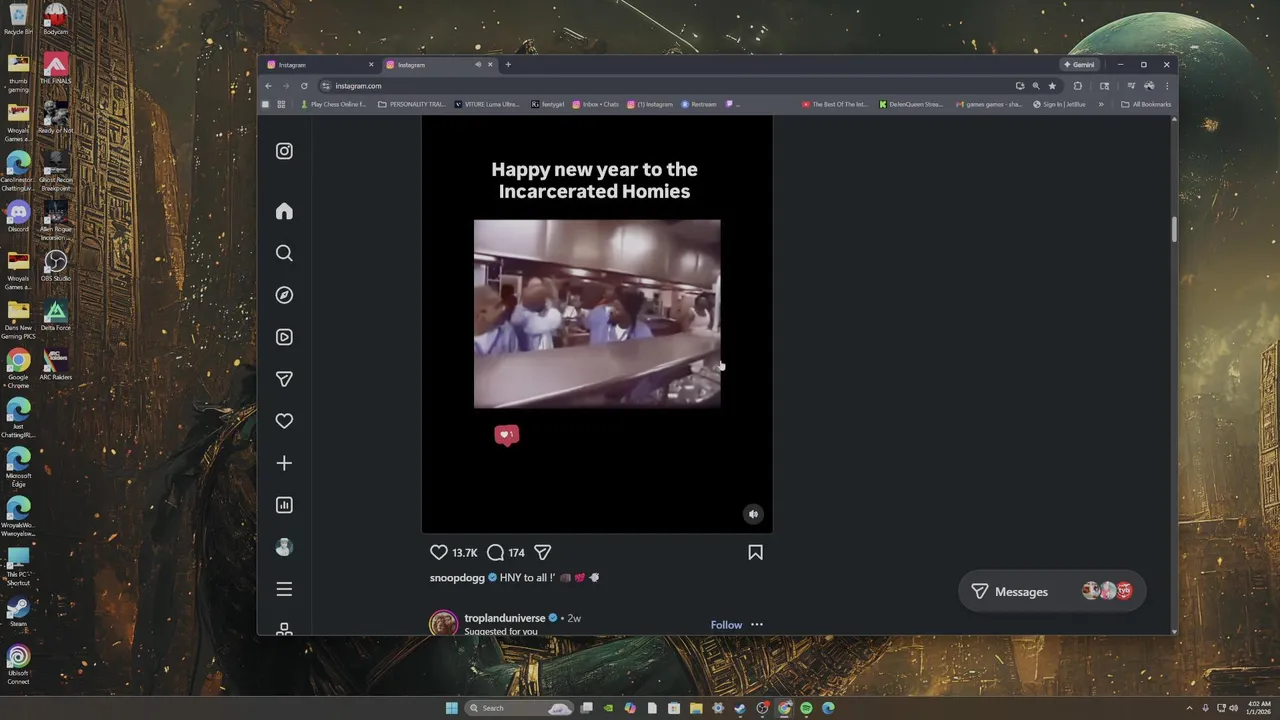Image resolution: width=1280 pixels, height=720 pixels.
Task: Open the direct messages icon in sidebar
Action: (x=284, y=379)
